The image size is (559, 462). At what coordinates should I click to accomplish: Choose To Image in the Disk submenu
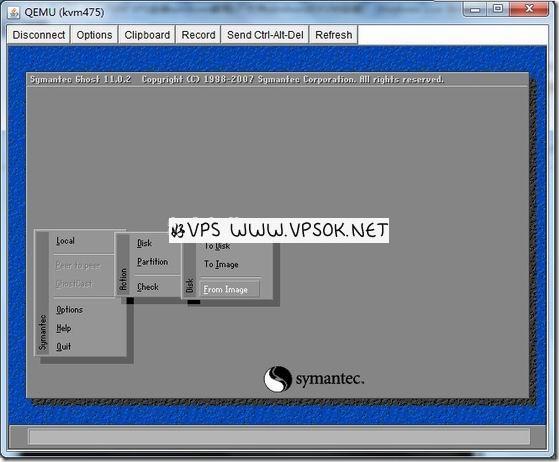point(221,264)
